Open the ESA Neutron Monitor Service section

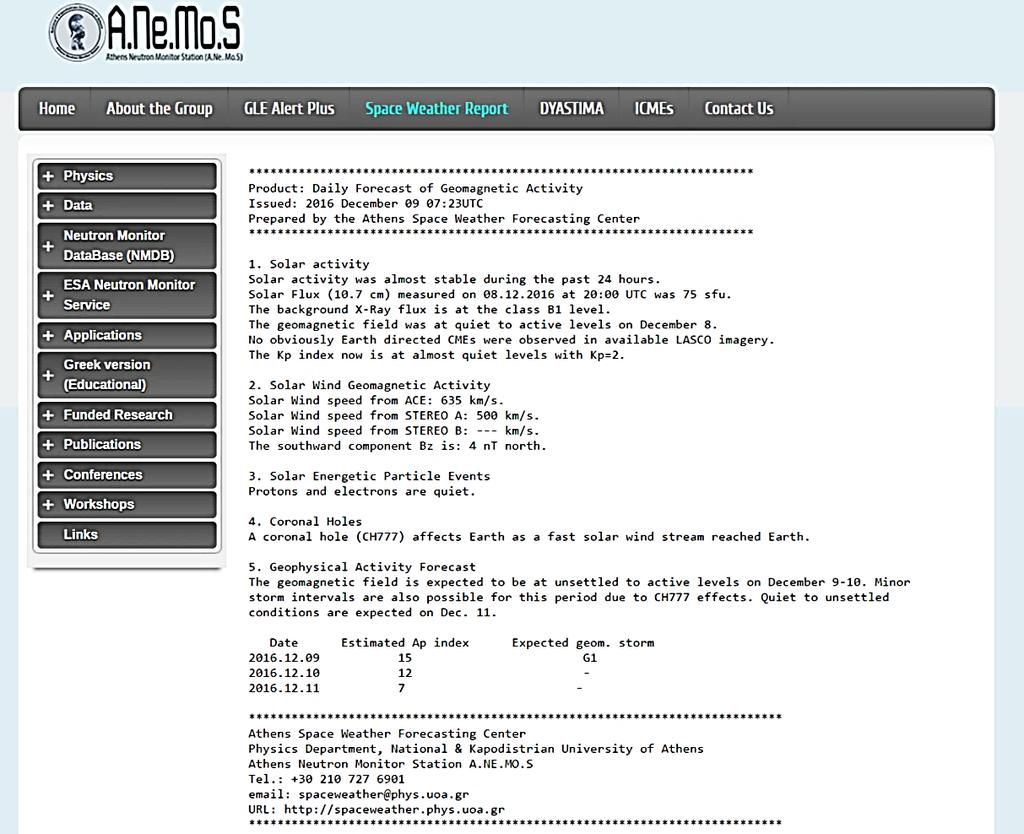(127, 295)
